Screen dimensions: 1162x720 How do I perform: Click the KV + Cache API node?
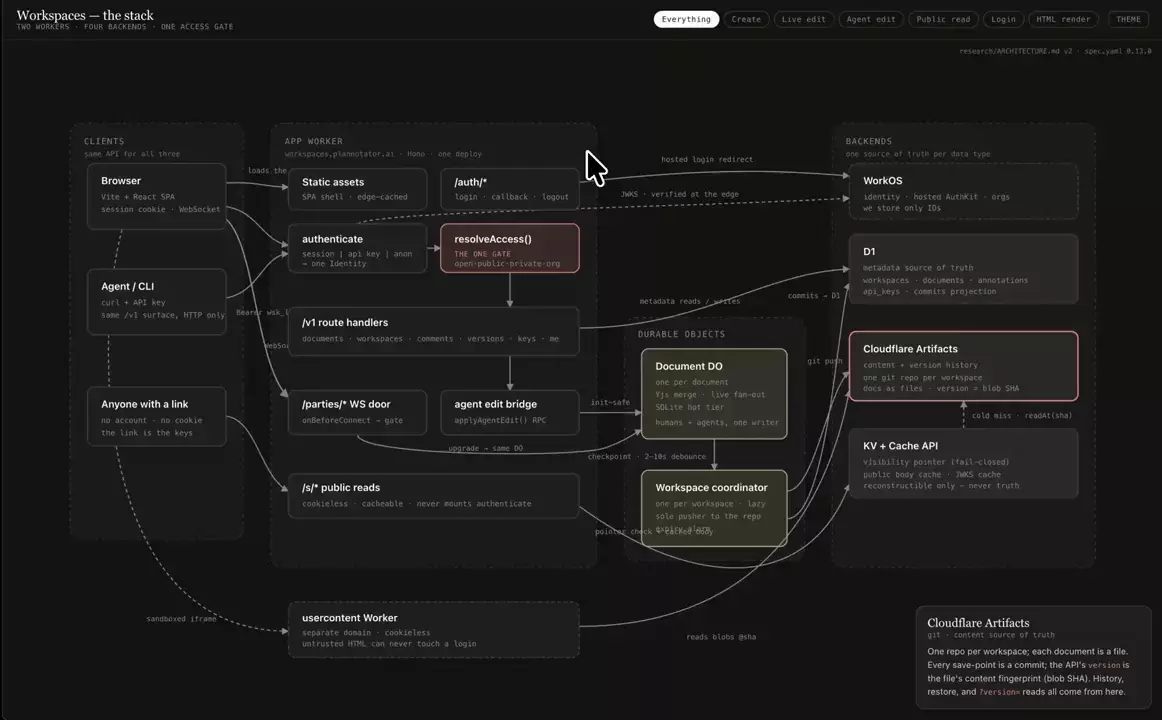pyautogui.click(x=963, y=464)
